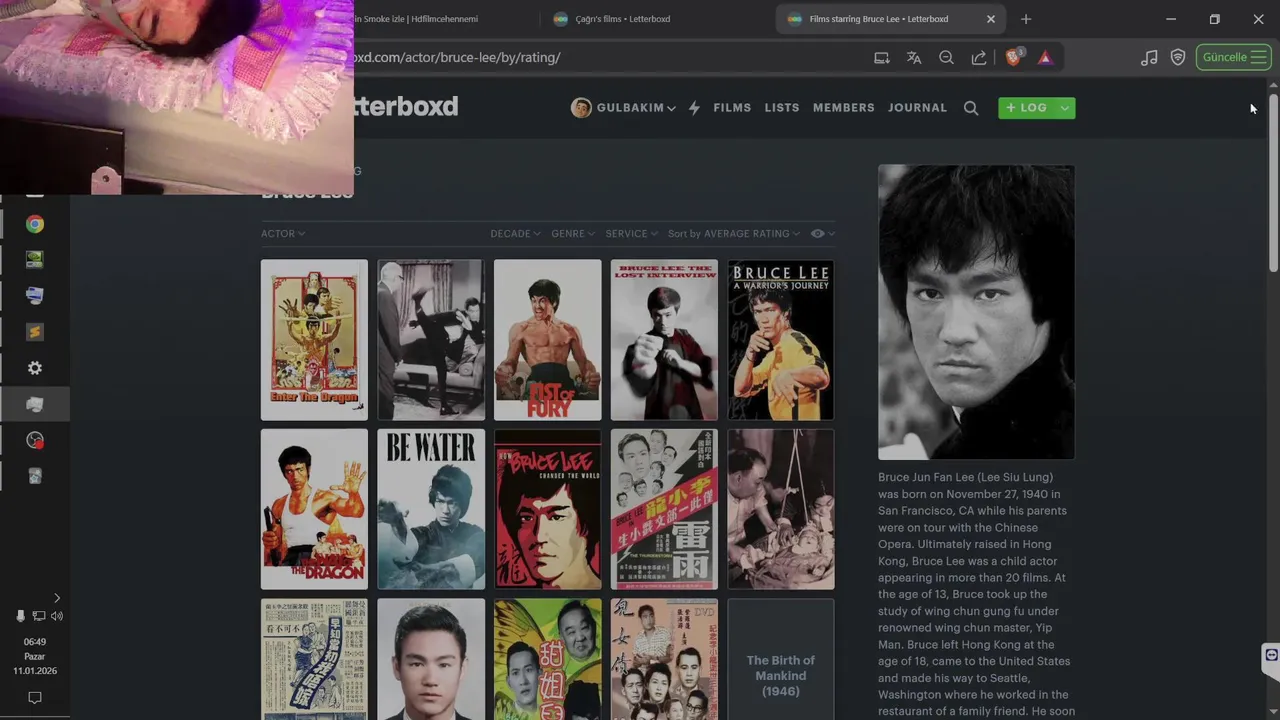
Task: Open the lightning bolt activity icon
Action: point(694,108)
